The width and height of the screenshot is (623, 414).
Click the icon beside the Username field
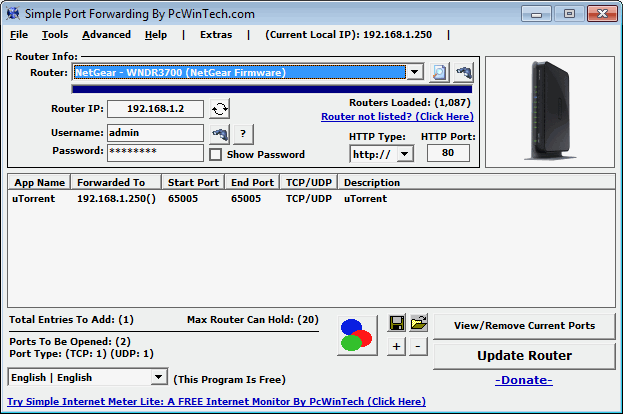219,134
